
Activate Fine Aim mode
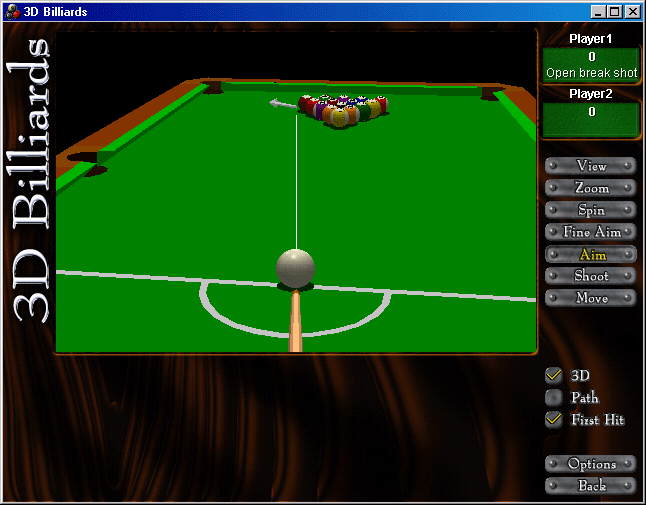point(591,232)
